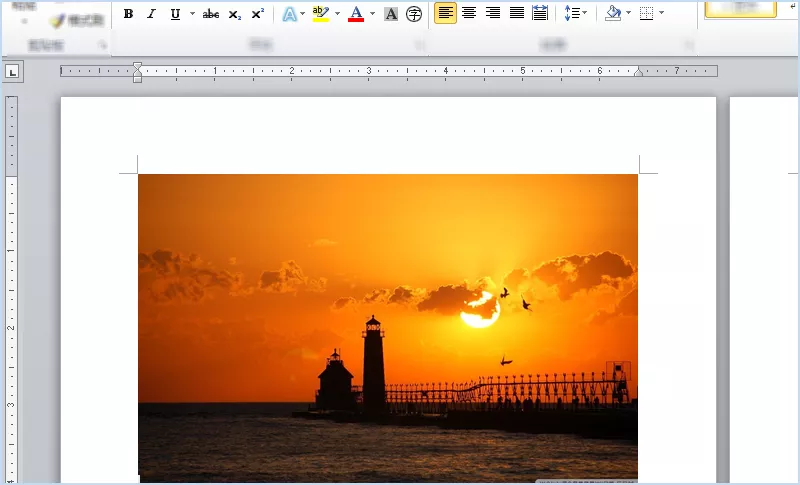800x485 pixels.
Task: Toggle italic formatting
Action: [x=151, y=14]
